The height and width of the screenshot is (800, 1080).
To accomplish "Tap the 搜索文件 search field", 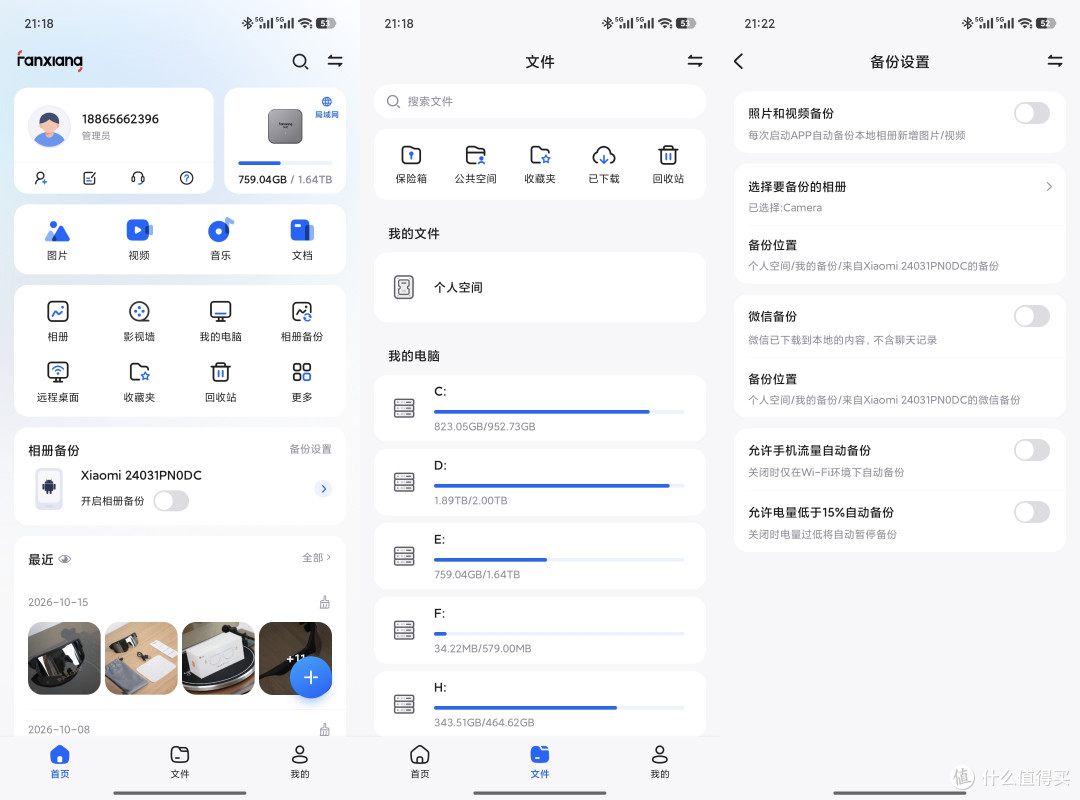I will (540, 101).
